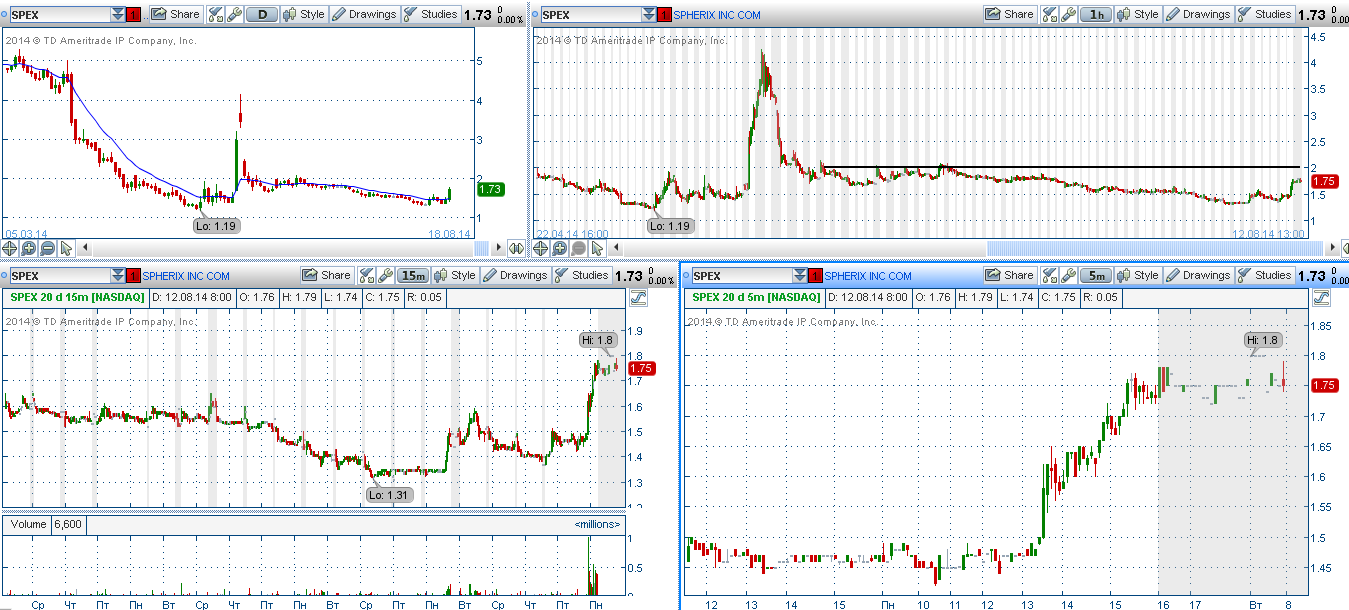Click the left scroll arrow under daily chart
Viewport: 1349px width, 610px height.
(85, 247)
